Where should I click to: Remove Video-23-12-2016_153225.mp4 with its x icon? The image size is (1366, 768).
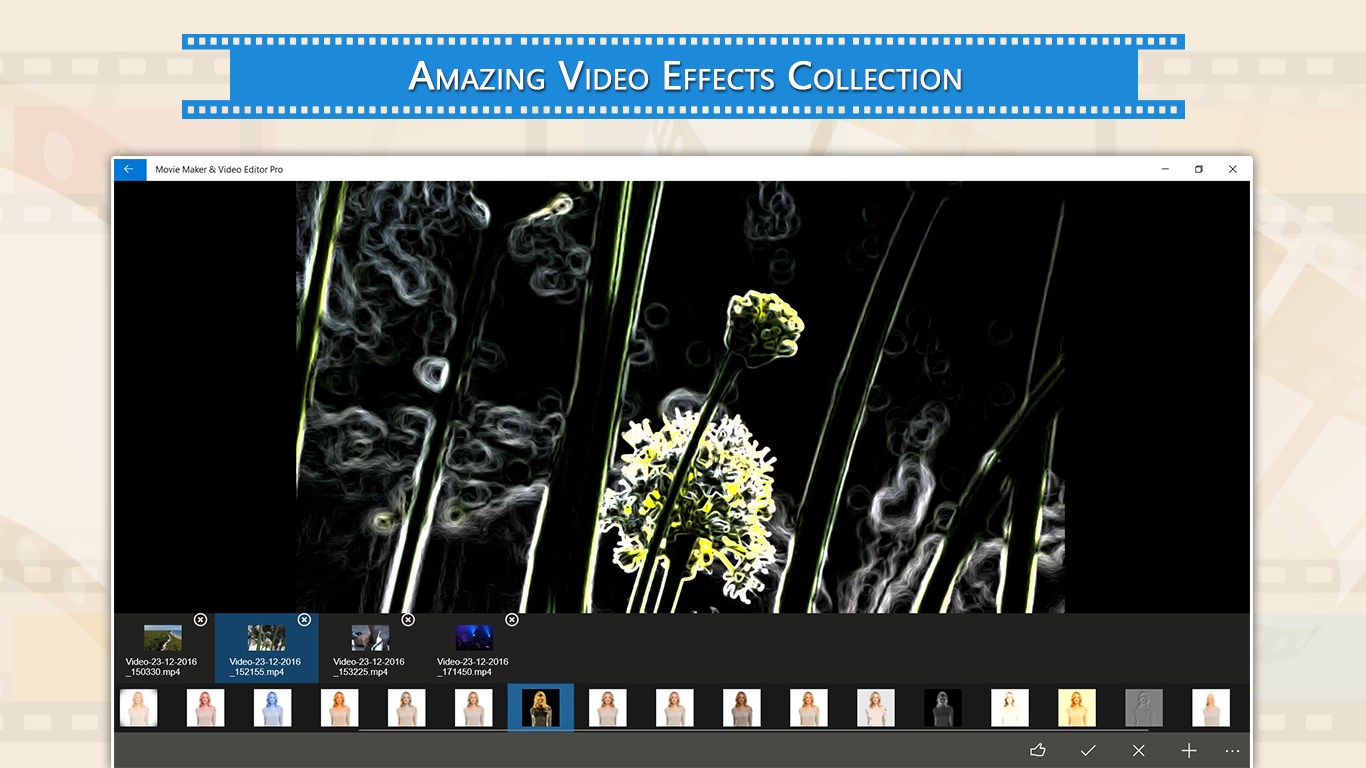405,620
